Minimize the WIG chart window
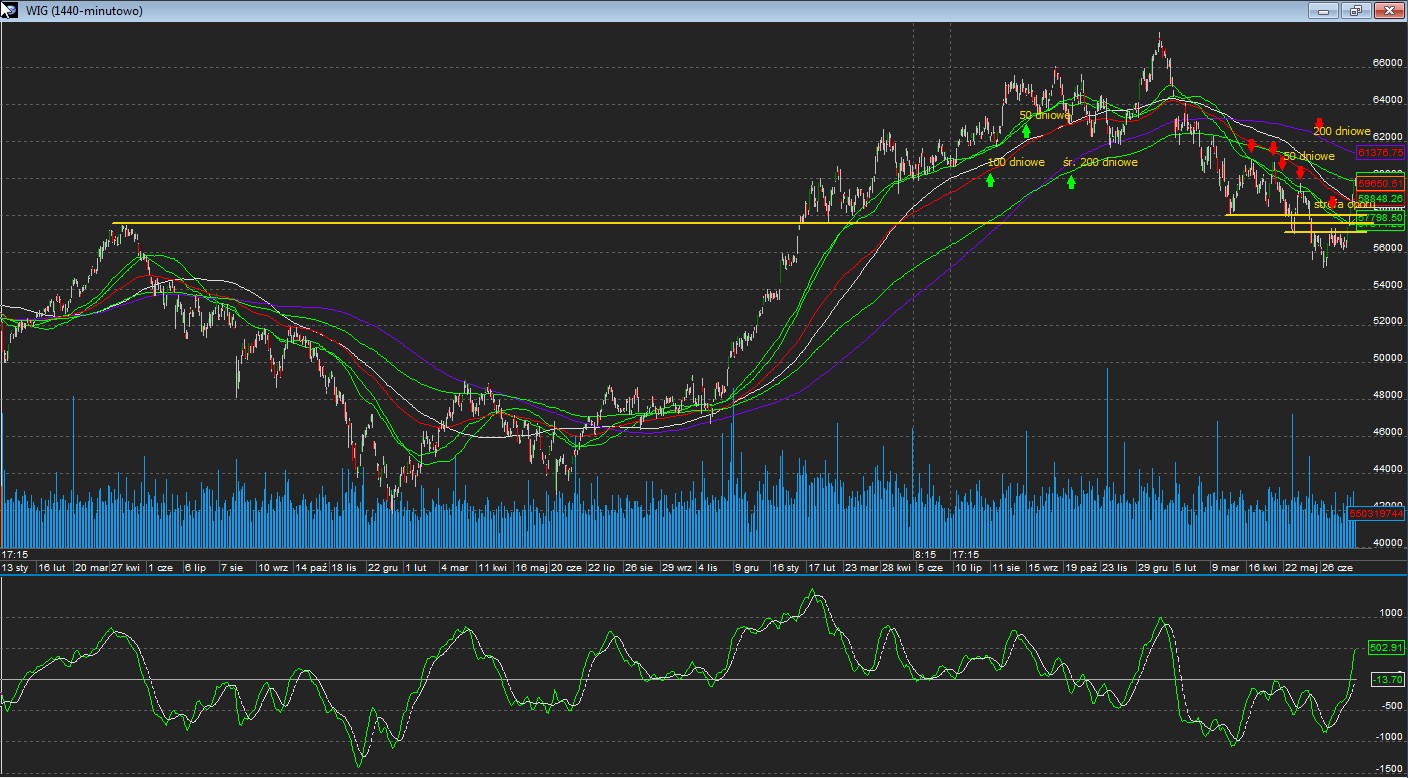Viewport: 1408px width, 778px height. click(1324, 11)
